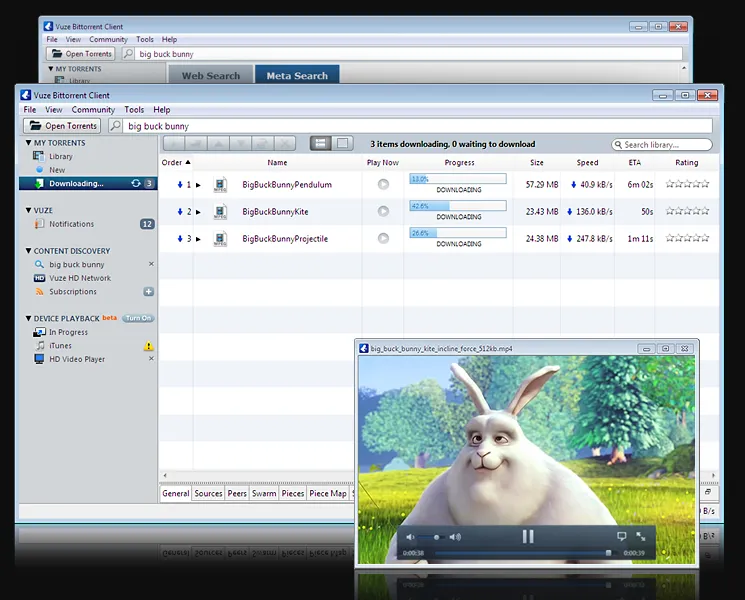Collapse the MY TORRENTS section
Viewport: 745px width, 600px height.
pyautogui.click(x=29, y=143)
